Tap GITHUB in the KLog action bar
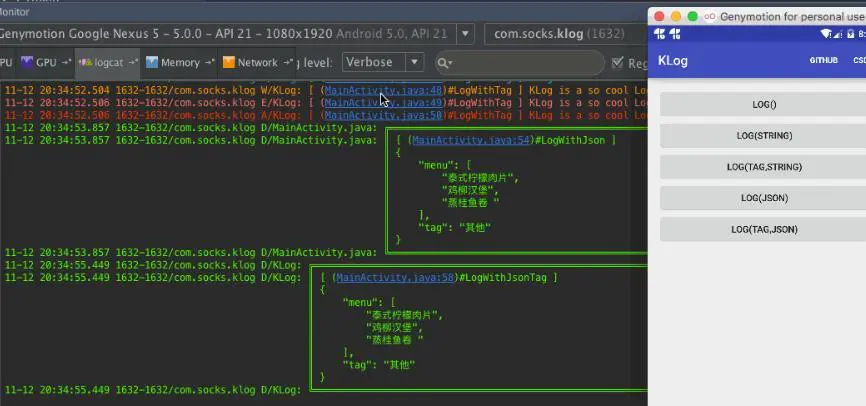866x406 pixels. click(823, 60)
